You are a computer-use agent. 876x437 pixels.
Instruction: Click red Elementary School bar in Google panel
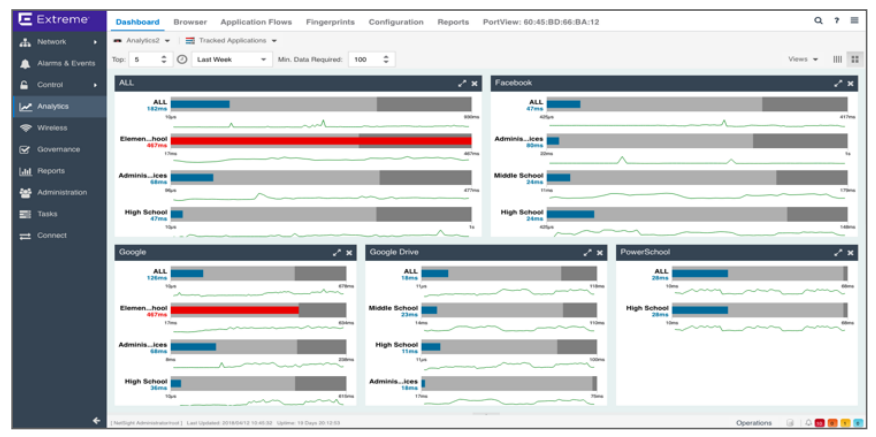click(235, 310)
